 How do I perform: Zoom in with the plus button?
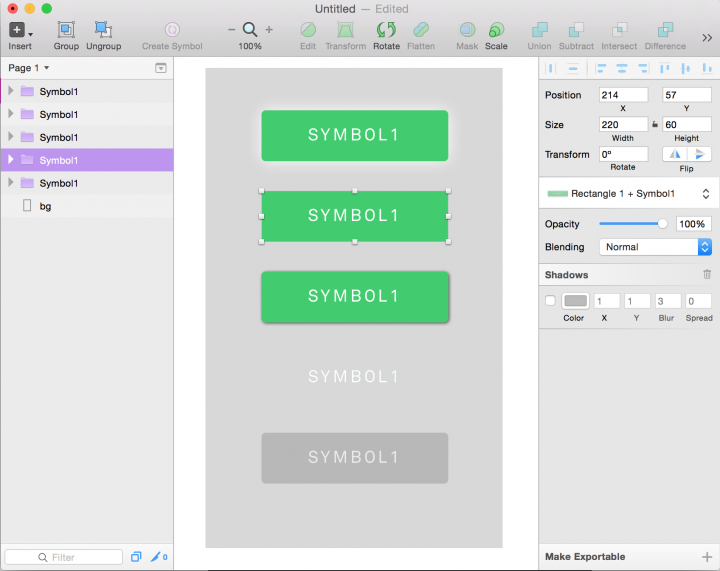(x=269, y=30)
